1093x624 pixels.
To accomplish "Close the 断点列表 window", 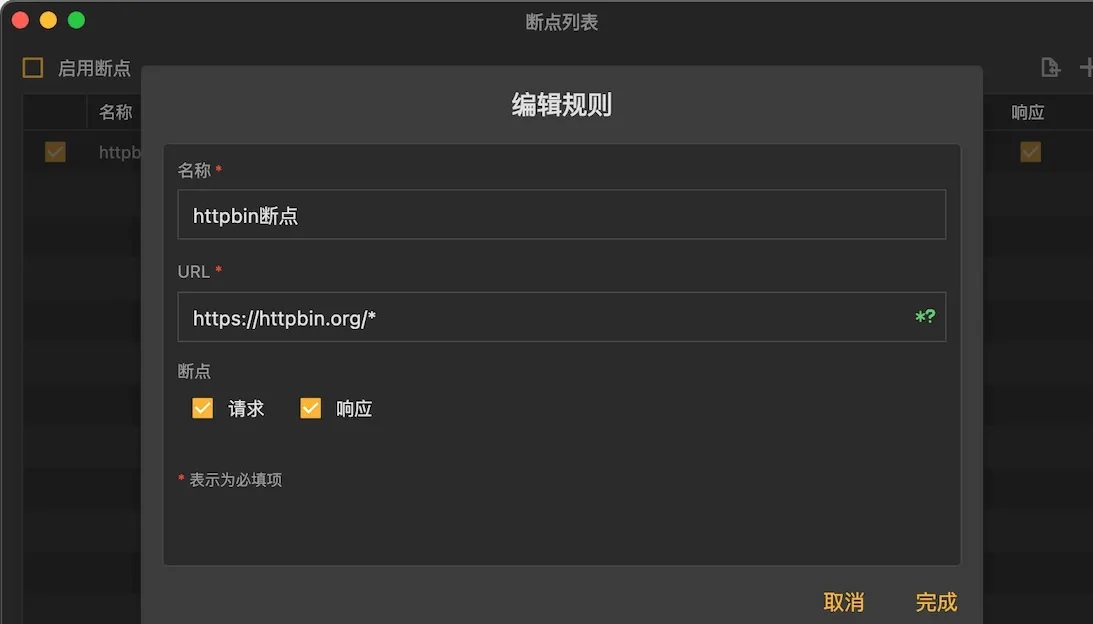I will tap(20, 20).
